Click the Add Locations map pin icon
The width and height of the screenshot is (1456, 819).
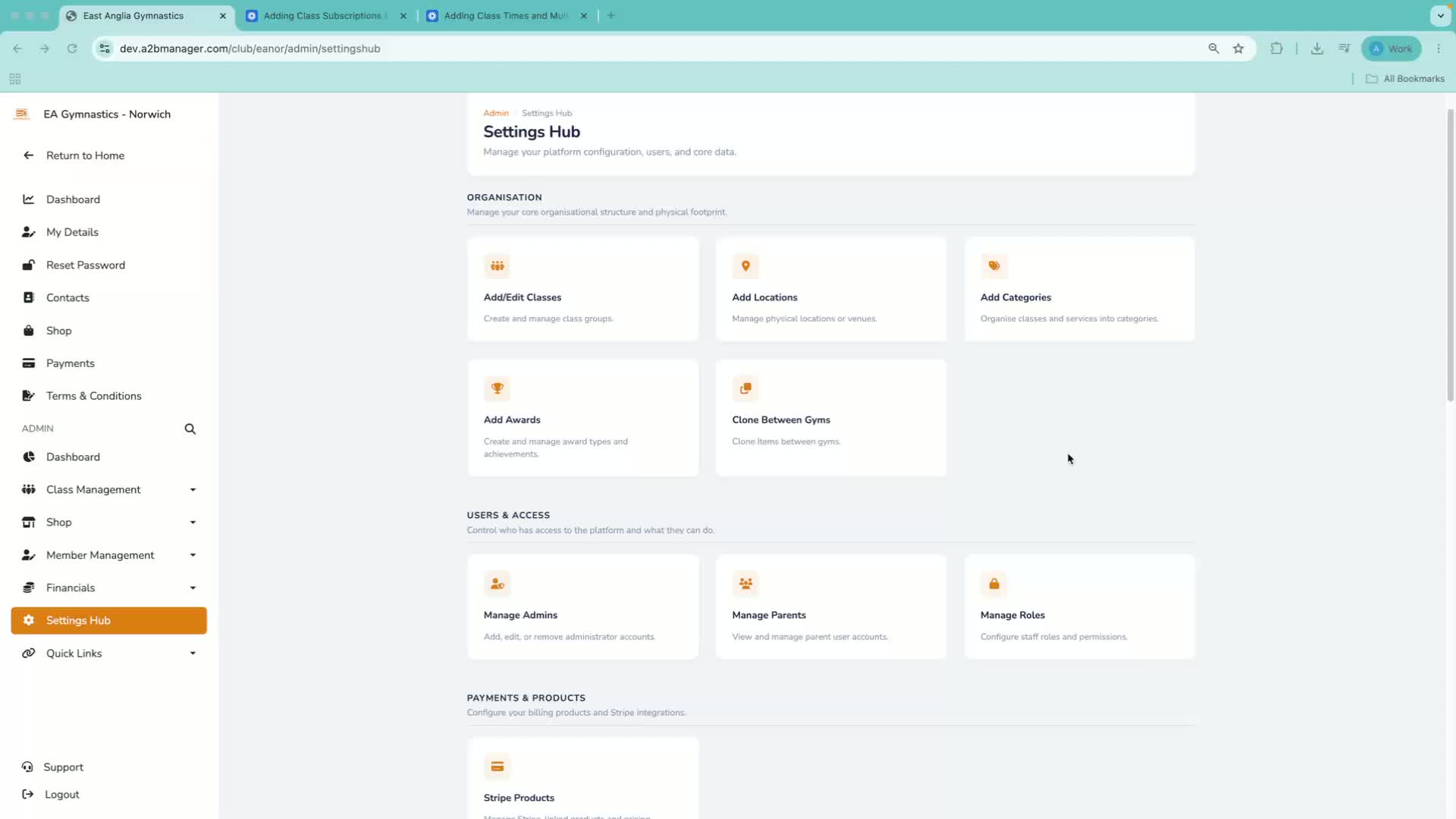(x=745, y=266)
